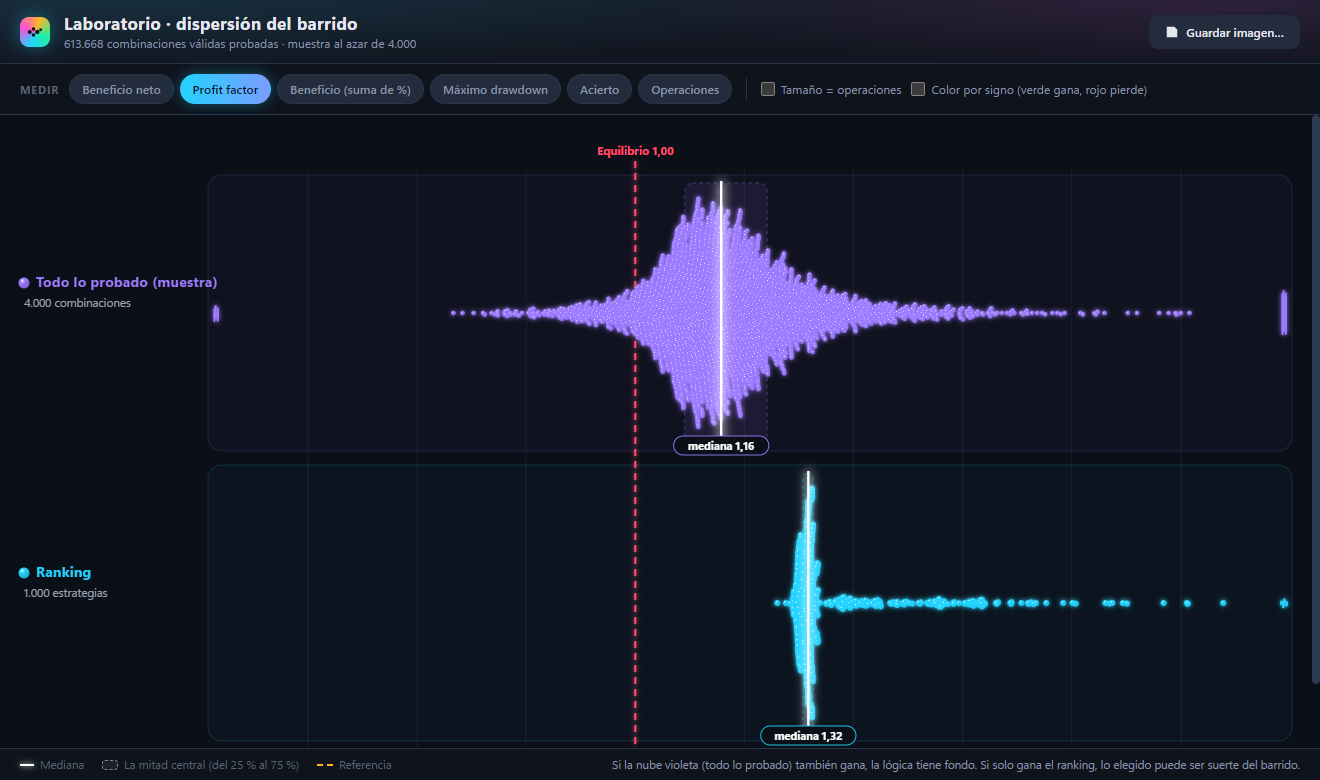Click the MEDIR label

click(39, 90)
